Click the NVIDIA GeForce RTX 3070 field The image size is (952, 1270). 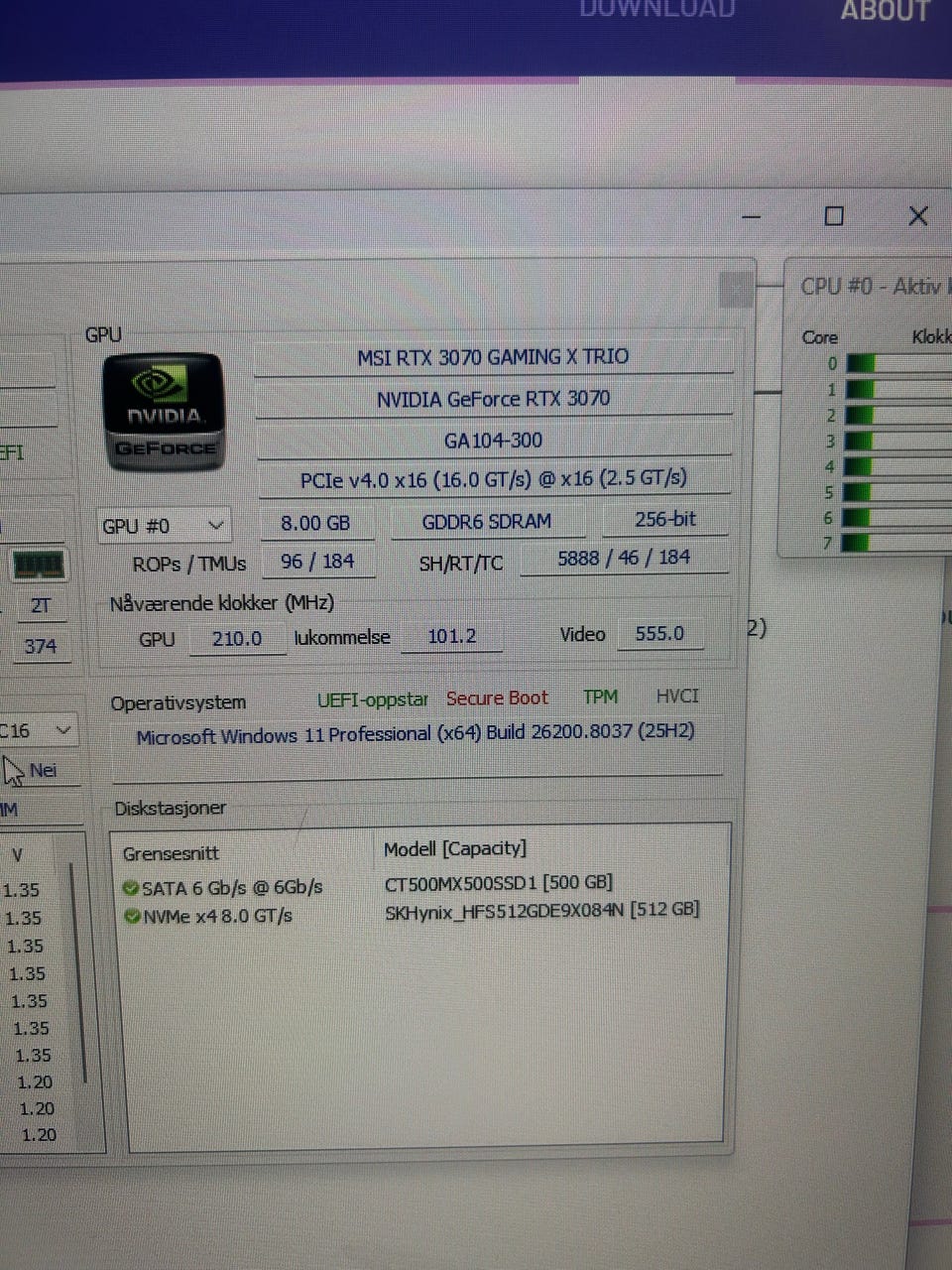click(x=493, y=399)
